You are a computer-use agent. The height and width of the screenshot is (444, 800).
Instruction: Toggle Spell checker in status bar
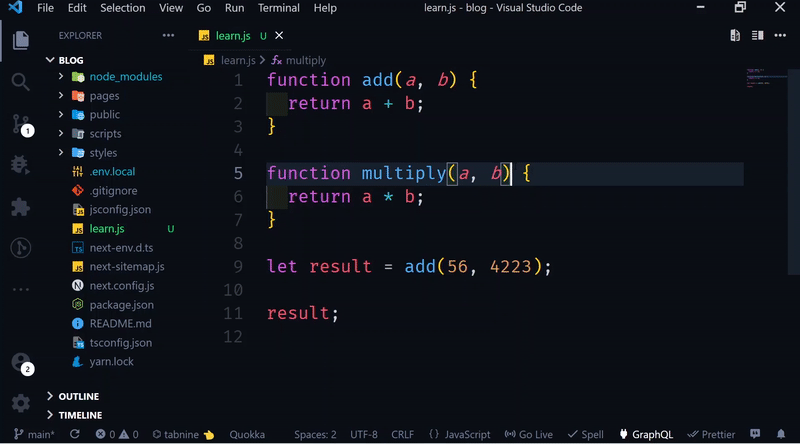point(585,434)
